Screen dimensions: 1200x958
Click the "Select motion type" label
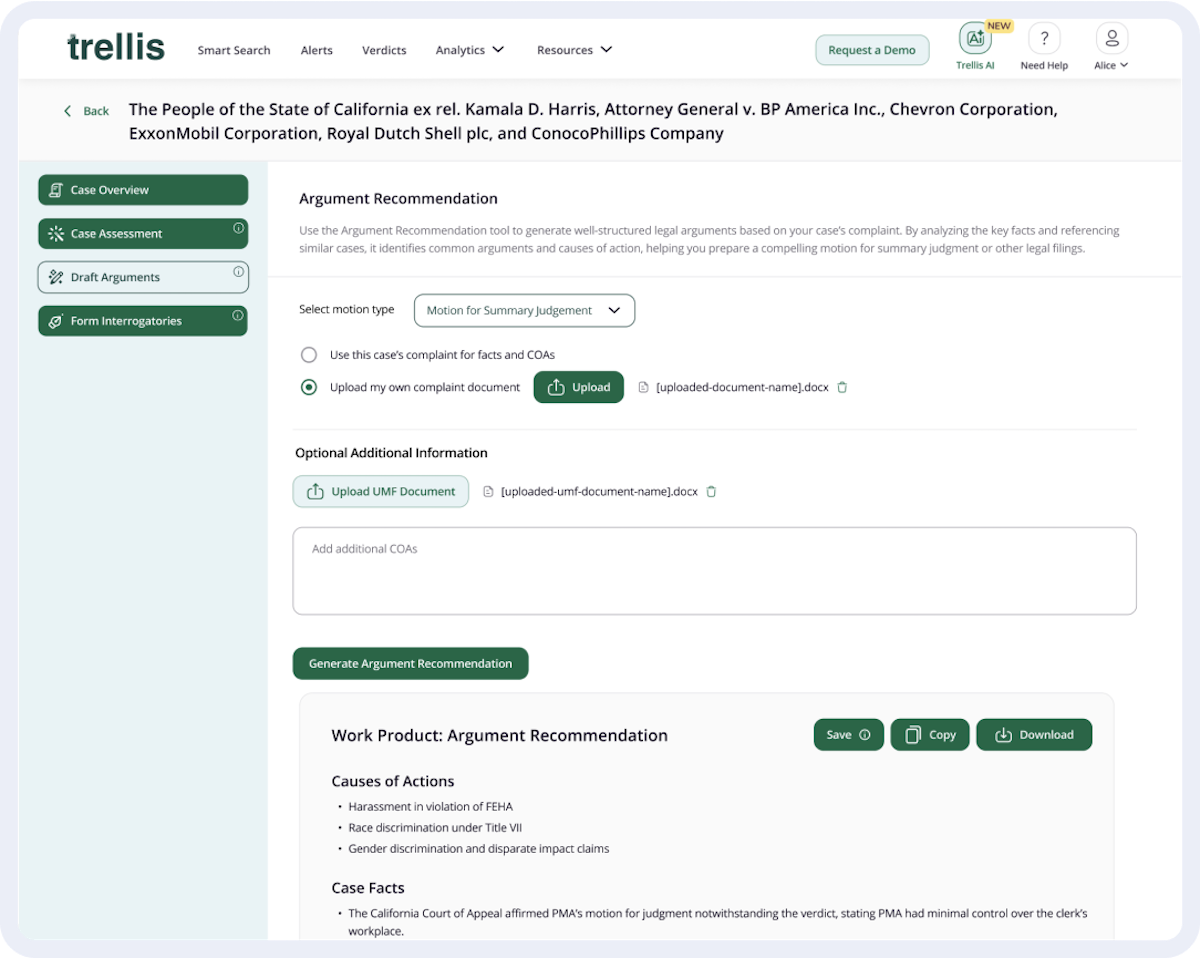[x=347, y=310]
